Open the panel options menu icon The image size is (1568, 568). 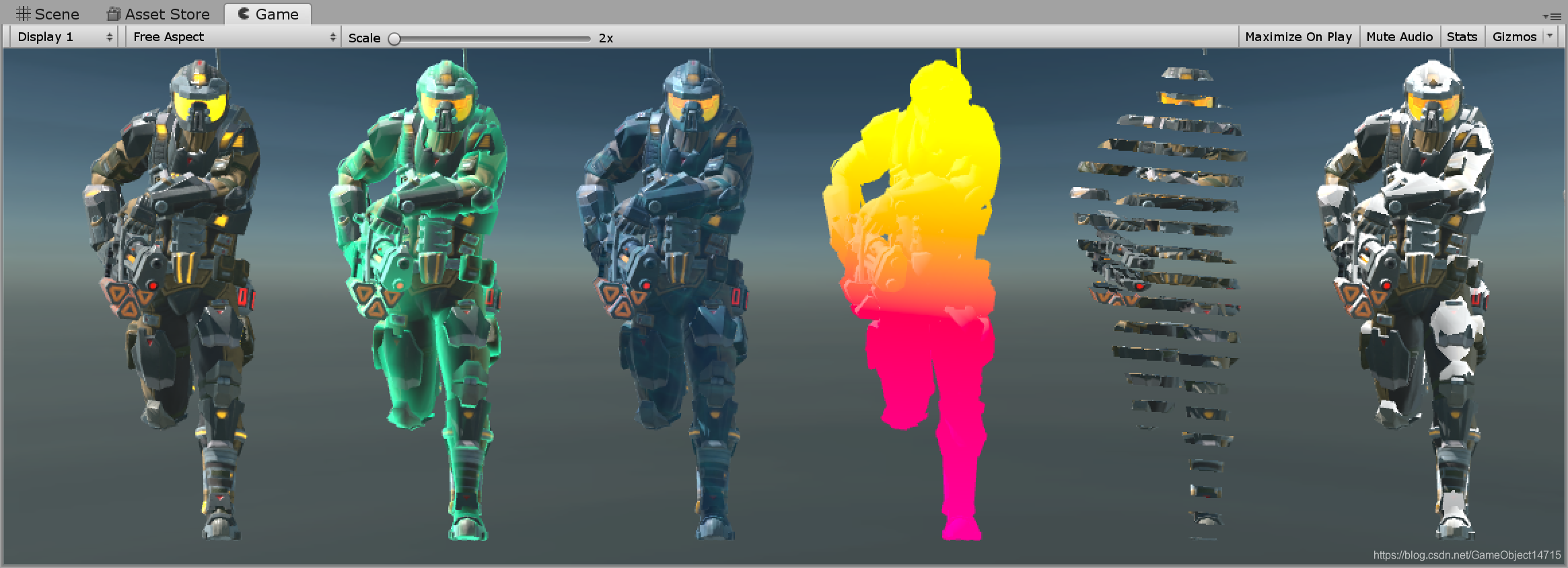(x=1551, y=16)
